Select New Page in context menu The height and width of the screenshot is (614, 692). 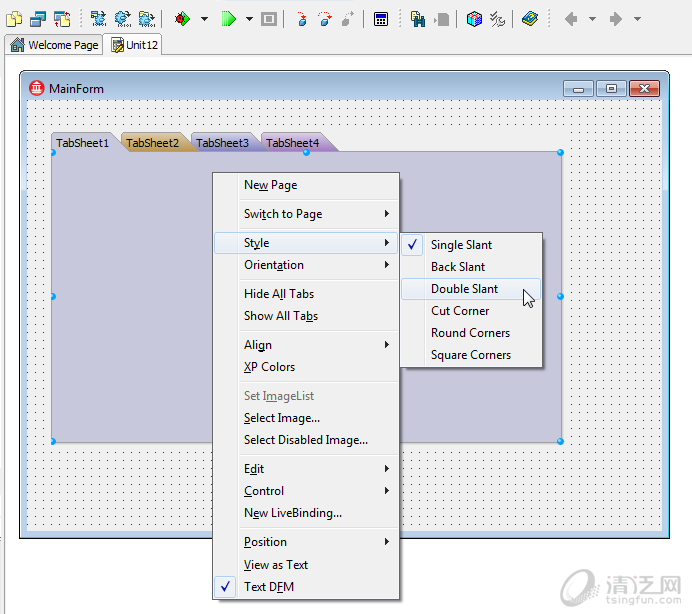pyautogui.click(x=270, y=185)
